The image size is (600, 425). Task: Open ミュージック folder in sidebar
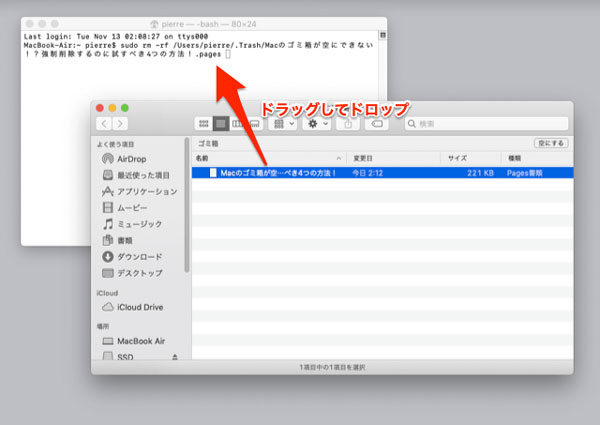coord(132,224)
